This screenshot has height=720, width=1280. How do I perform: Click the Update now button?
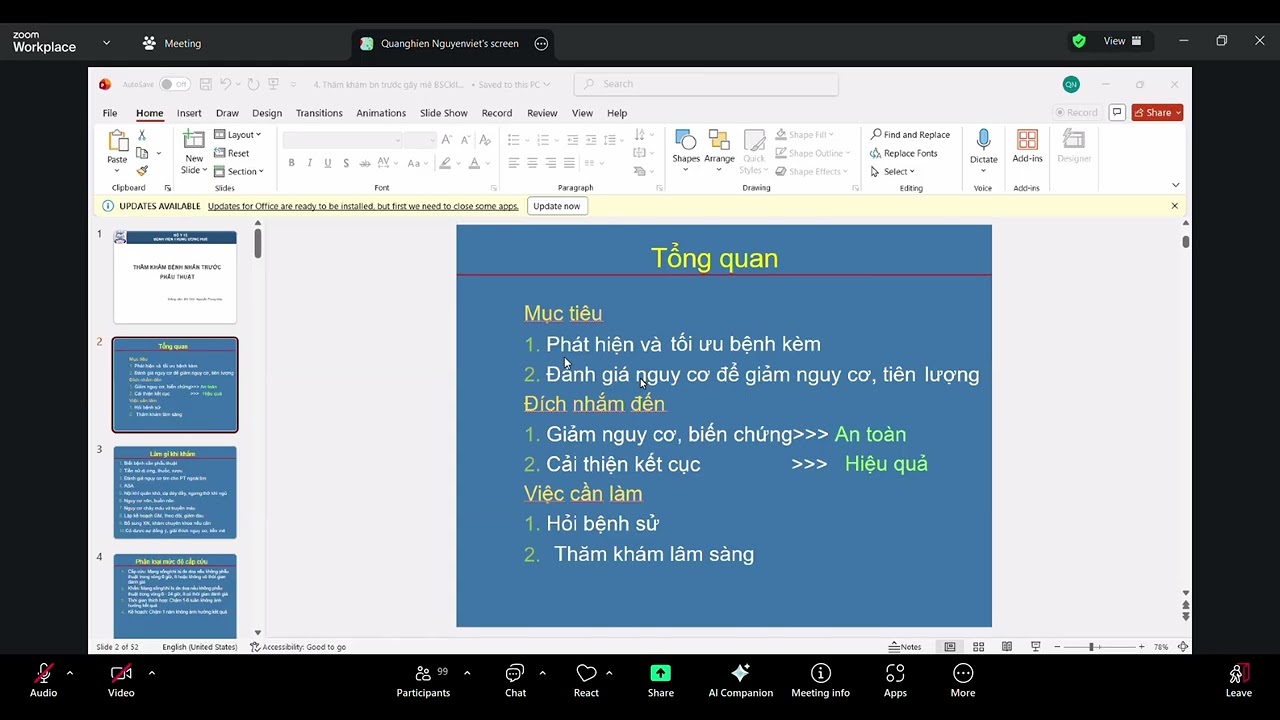(x=557, y=206)
